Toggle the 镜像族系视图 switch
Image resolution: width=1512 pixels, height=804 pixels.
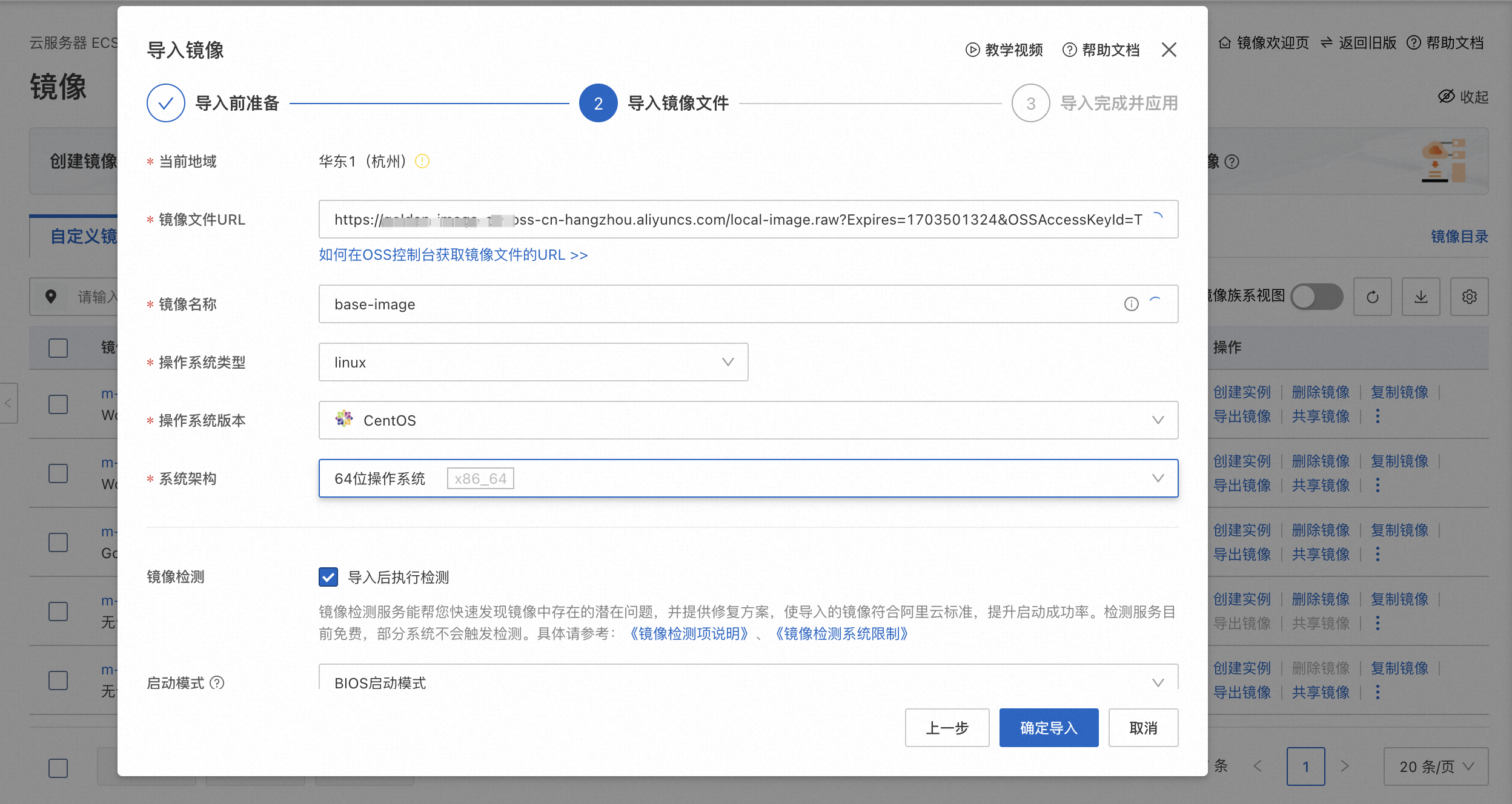click(1316, 297)
